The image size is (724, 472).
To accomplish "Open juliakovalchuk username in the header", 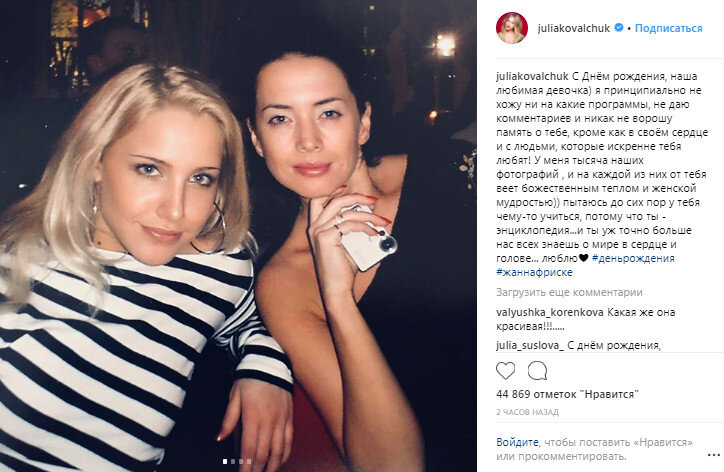I will 573,28.
